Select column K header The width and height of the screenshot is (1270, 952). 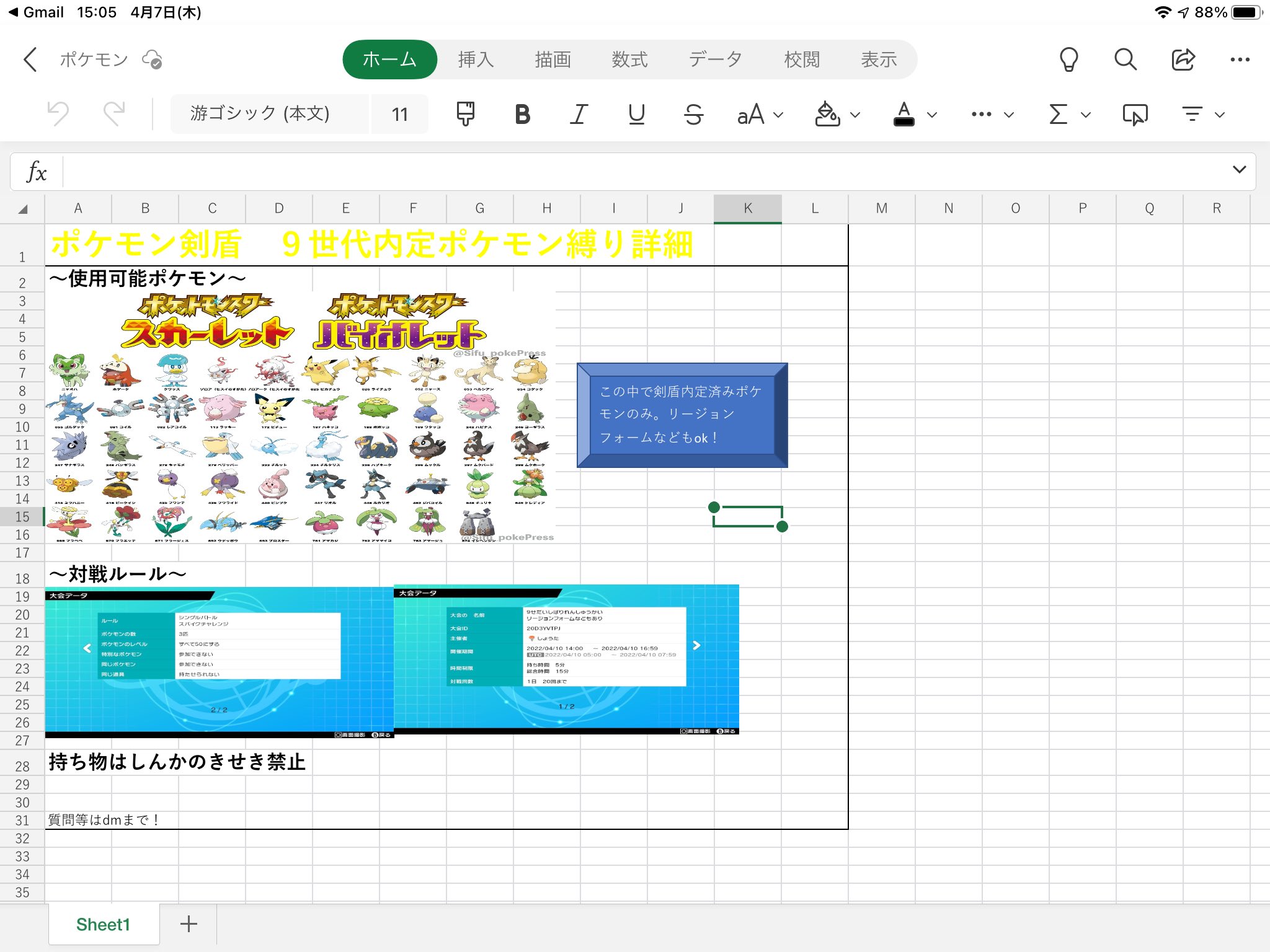(748, 208)
